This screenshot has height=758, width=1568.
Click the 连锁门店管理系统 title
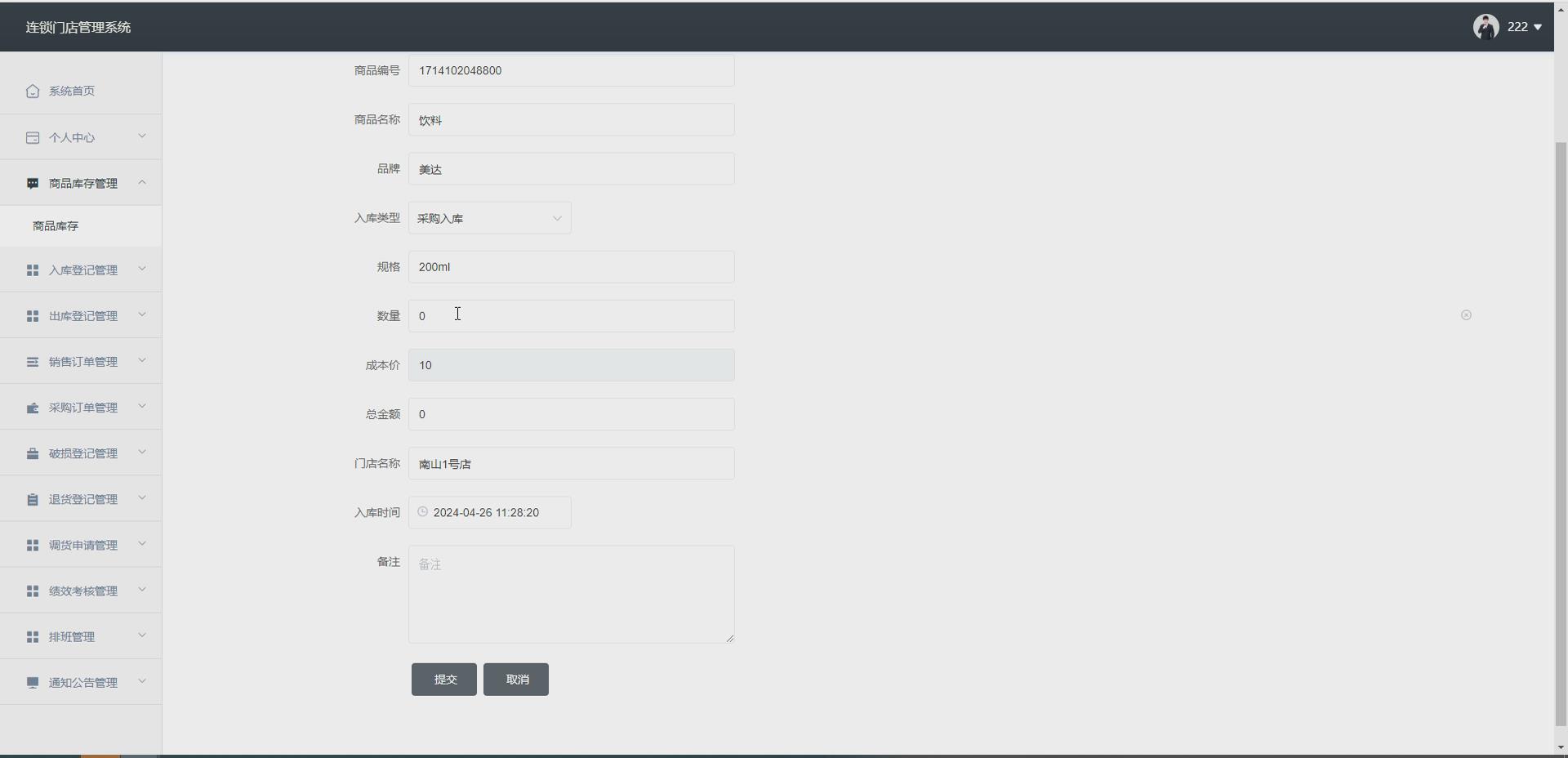coord(78,27)
